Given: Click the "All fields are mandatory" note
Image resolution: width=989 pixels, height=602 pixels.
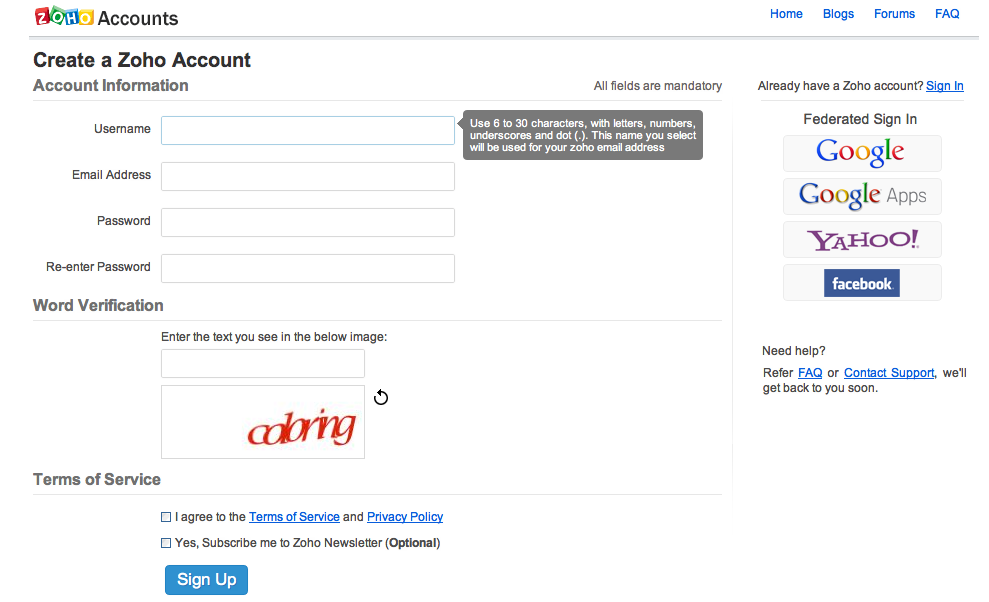Looking at the screenshot, I should pos(657,86).
